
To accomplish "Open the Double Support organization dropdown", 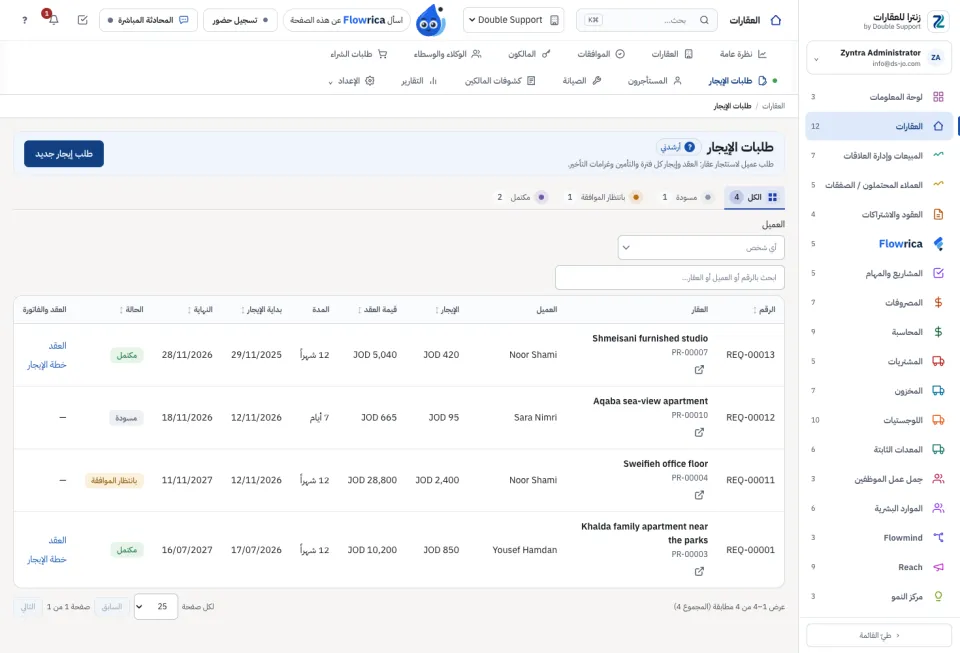I will click(x=514, y=20).
